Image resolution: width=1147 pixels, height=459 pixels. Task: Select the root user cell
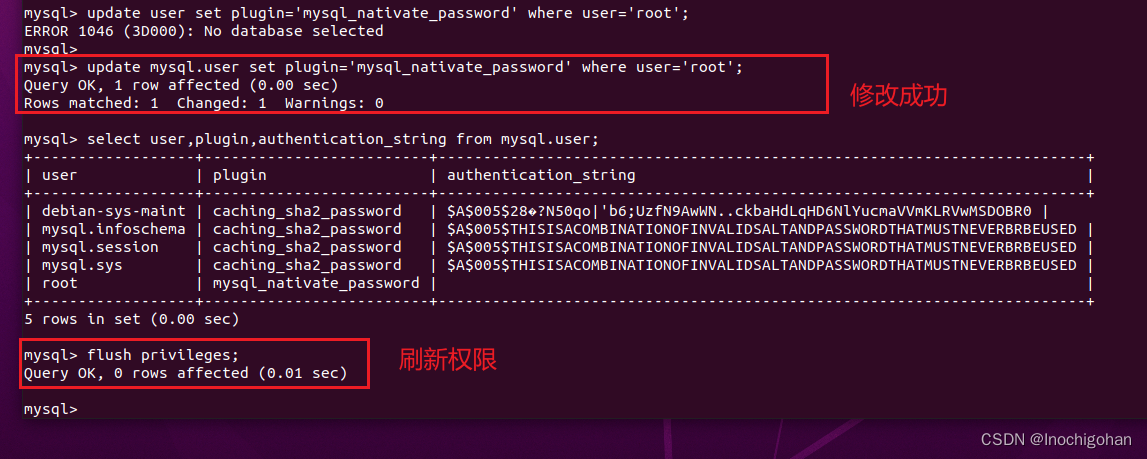coord(59,283)
